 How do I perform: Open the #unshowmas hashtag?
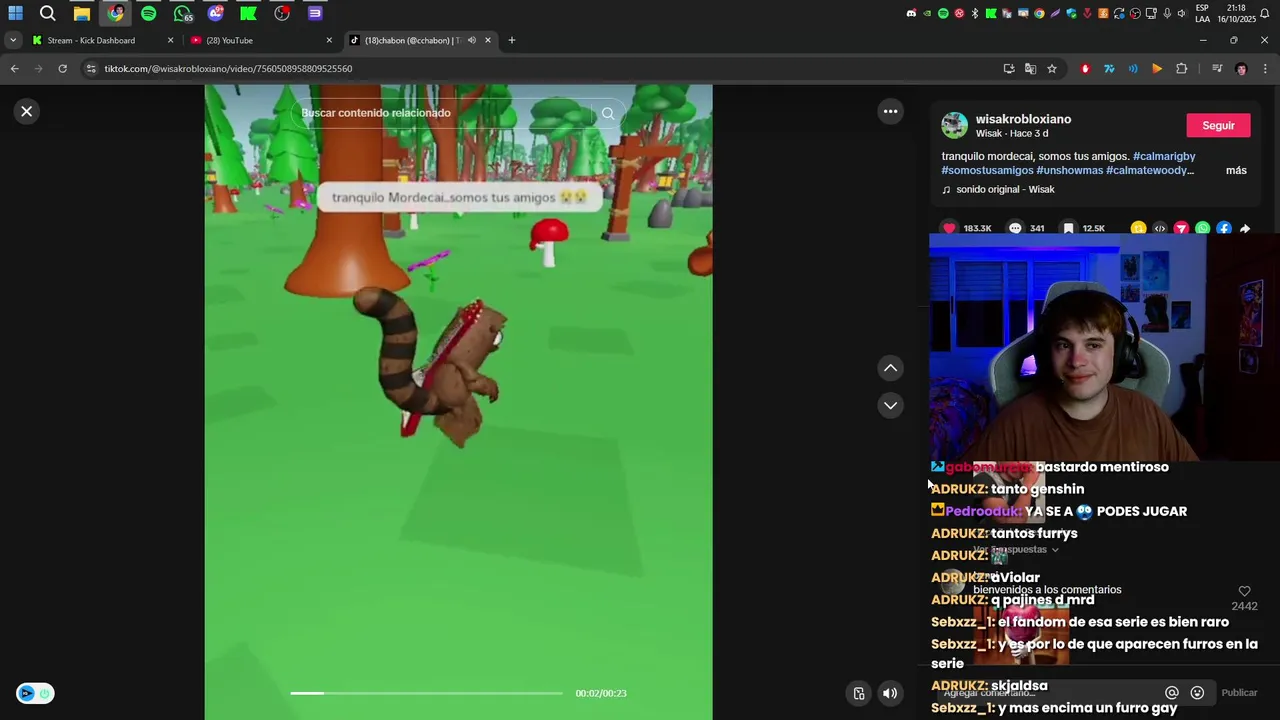pyautogui.click(x=1069, y=170)
